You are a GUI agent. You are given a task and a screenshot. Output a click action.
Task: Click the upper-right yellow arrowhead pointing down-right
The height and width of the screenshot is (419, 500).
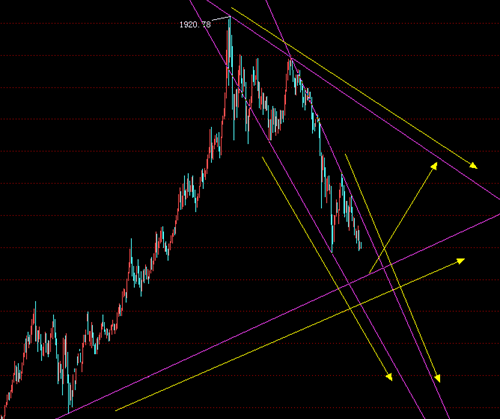pos(473,165)
